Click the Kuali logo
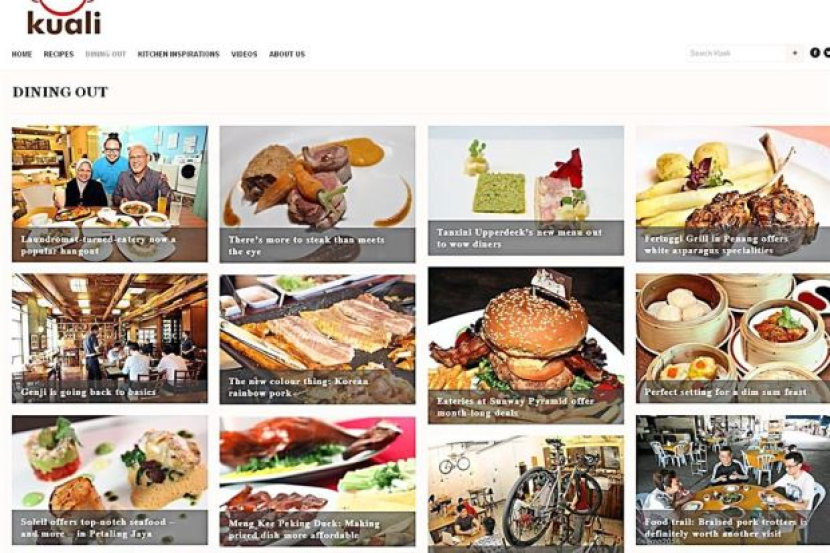Image resolution: width=830 pixels, height=553 pixels. point(64,18)
